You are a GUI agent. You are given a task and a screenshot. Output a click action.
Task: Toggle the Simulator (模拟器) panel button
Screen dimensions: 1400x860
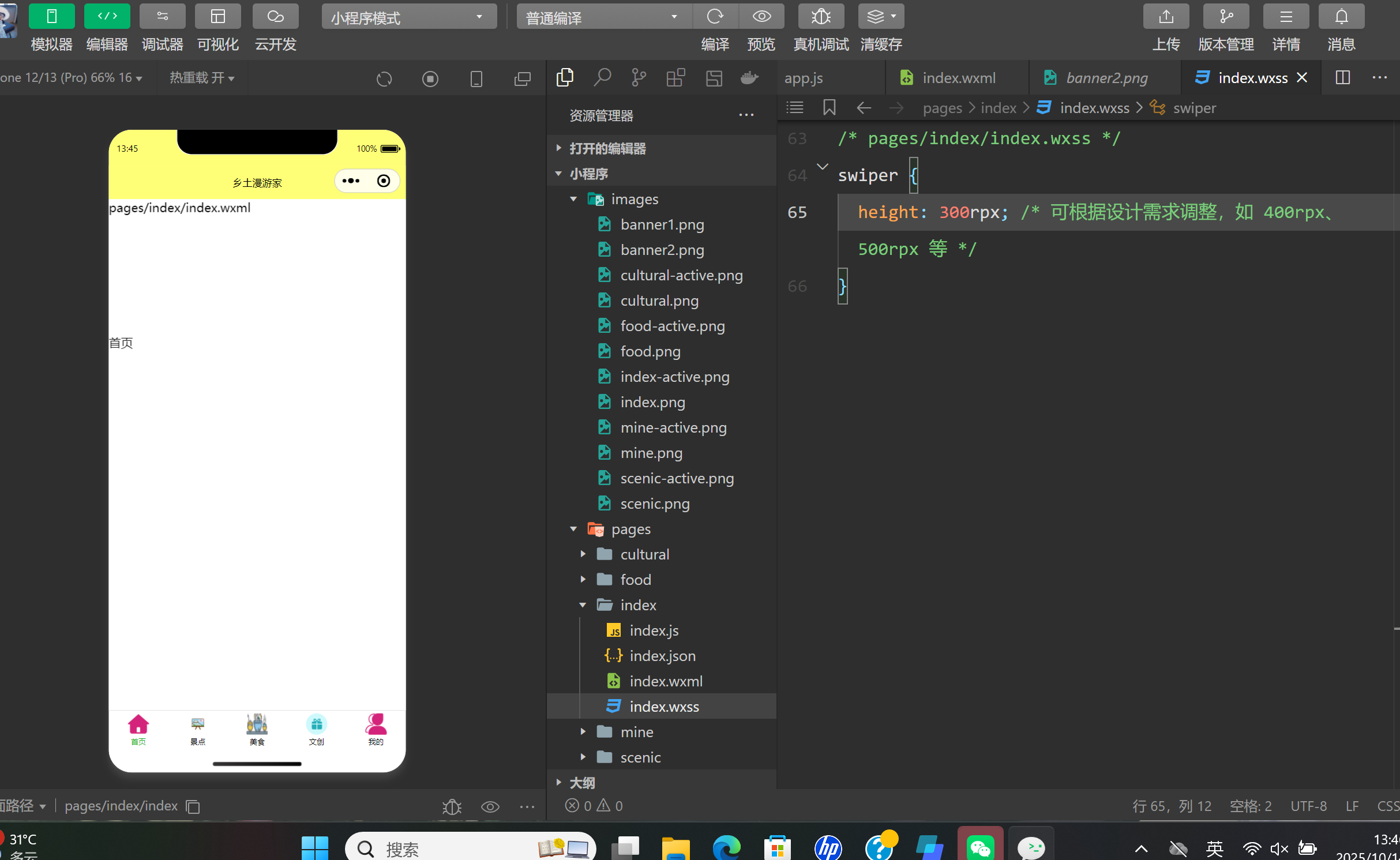click(51, 17)
